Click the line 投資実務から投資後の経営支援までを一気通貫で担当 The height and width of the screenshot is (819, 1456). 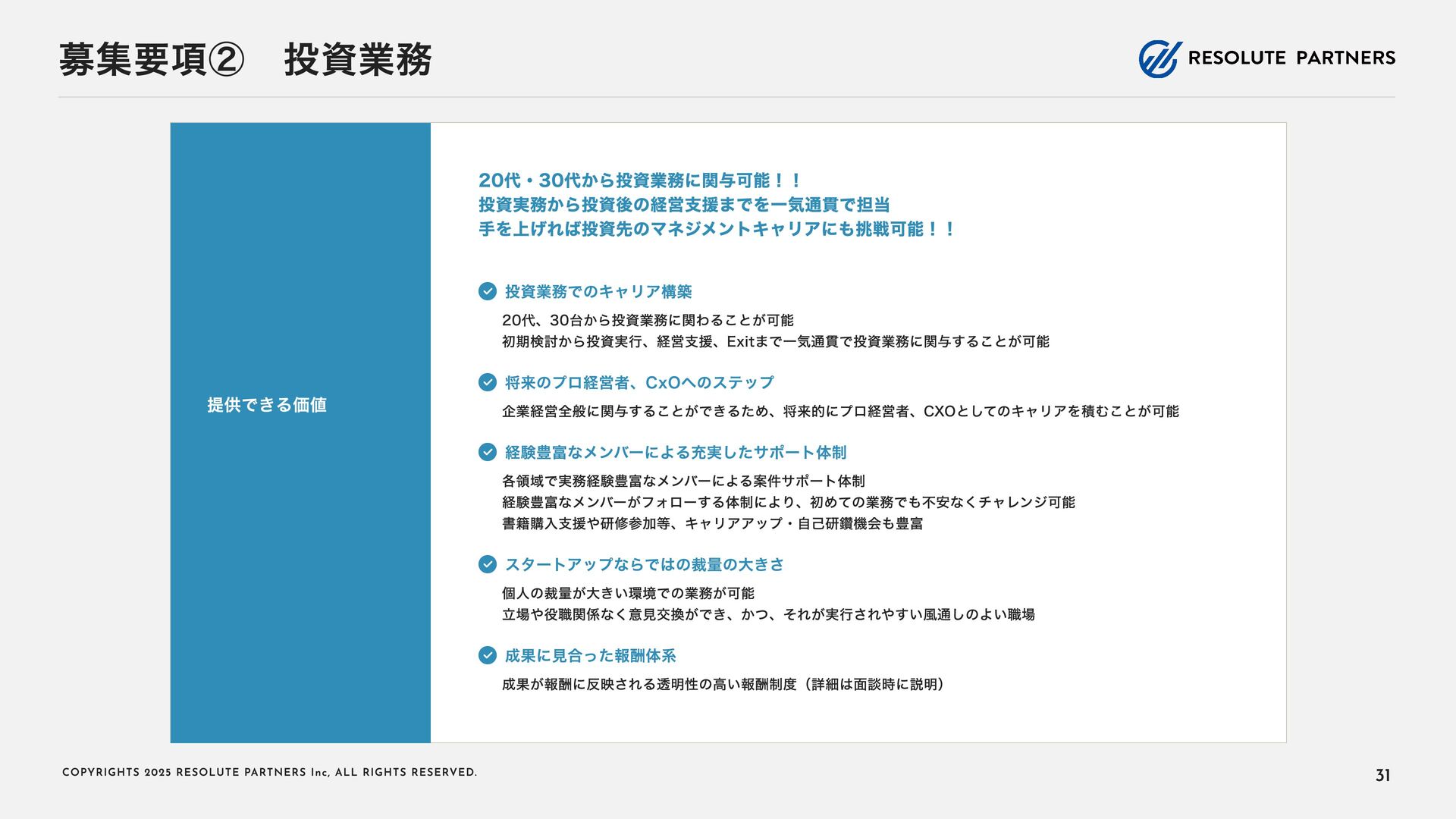684,205
